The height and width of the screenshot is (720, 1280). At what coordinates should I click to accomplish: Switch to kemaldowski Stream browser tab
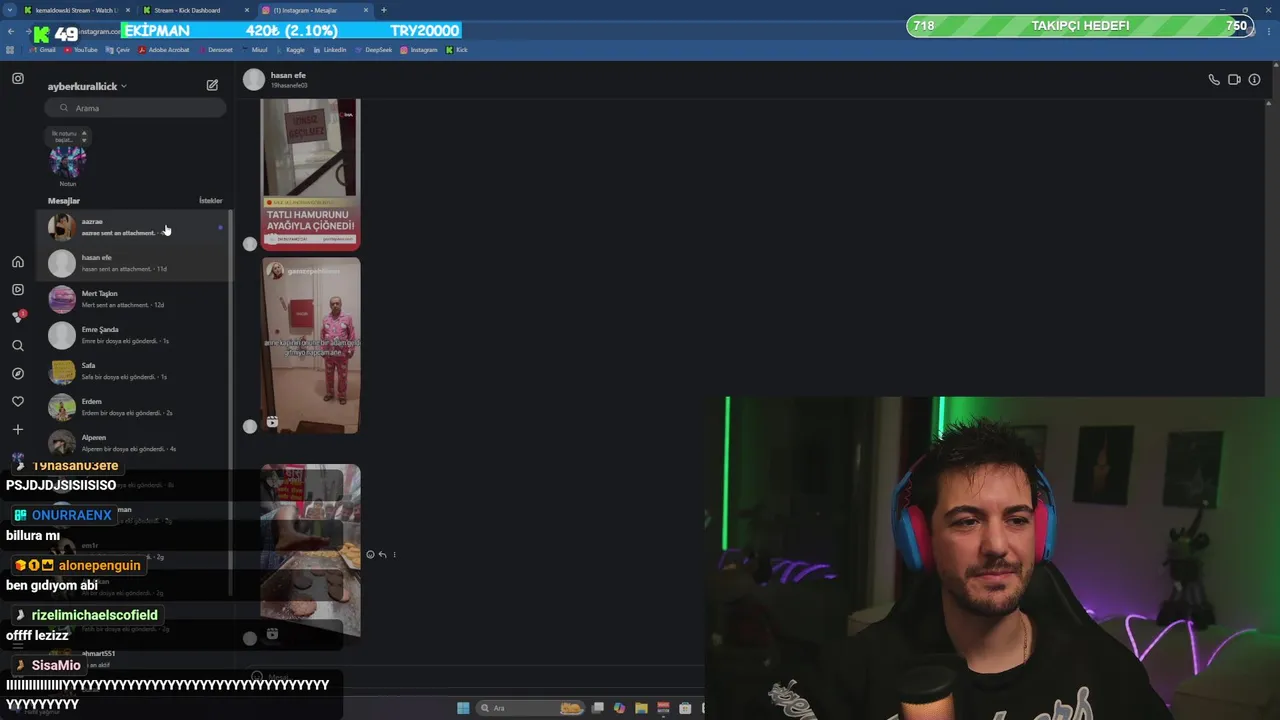click(76, 10)
